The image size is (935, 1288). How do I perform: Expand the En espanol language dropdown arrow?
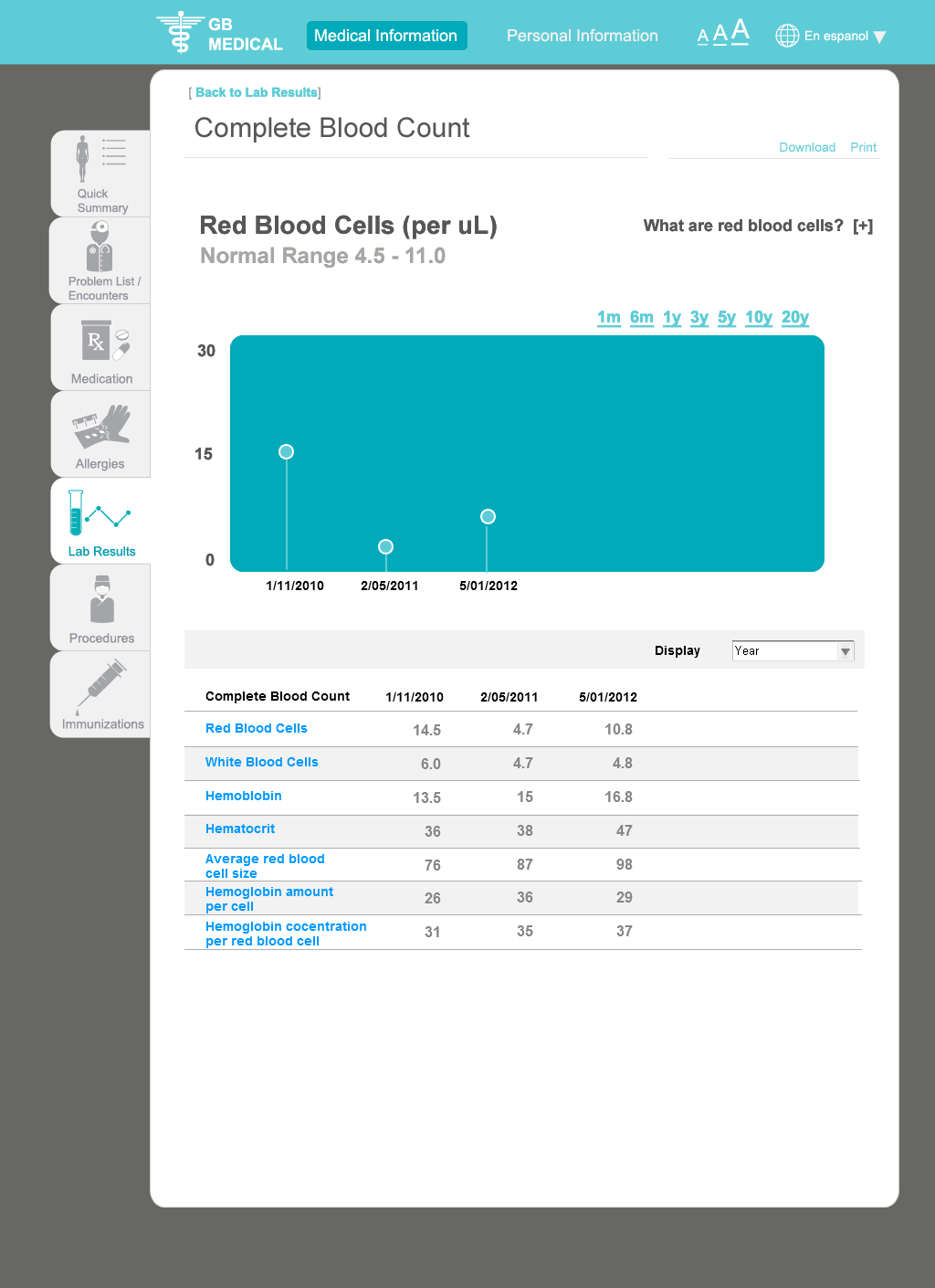point(879,37)
